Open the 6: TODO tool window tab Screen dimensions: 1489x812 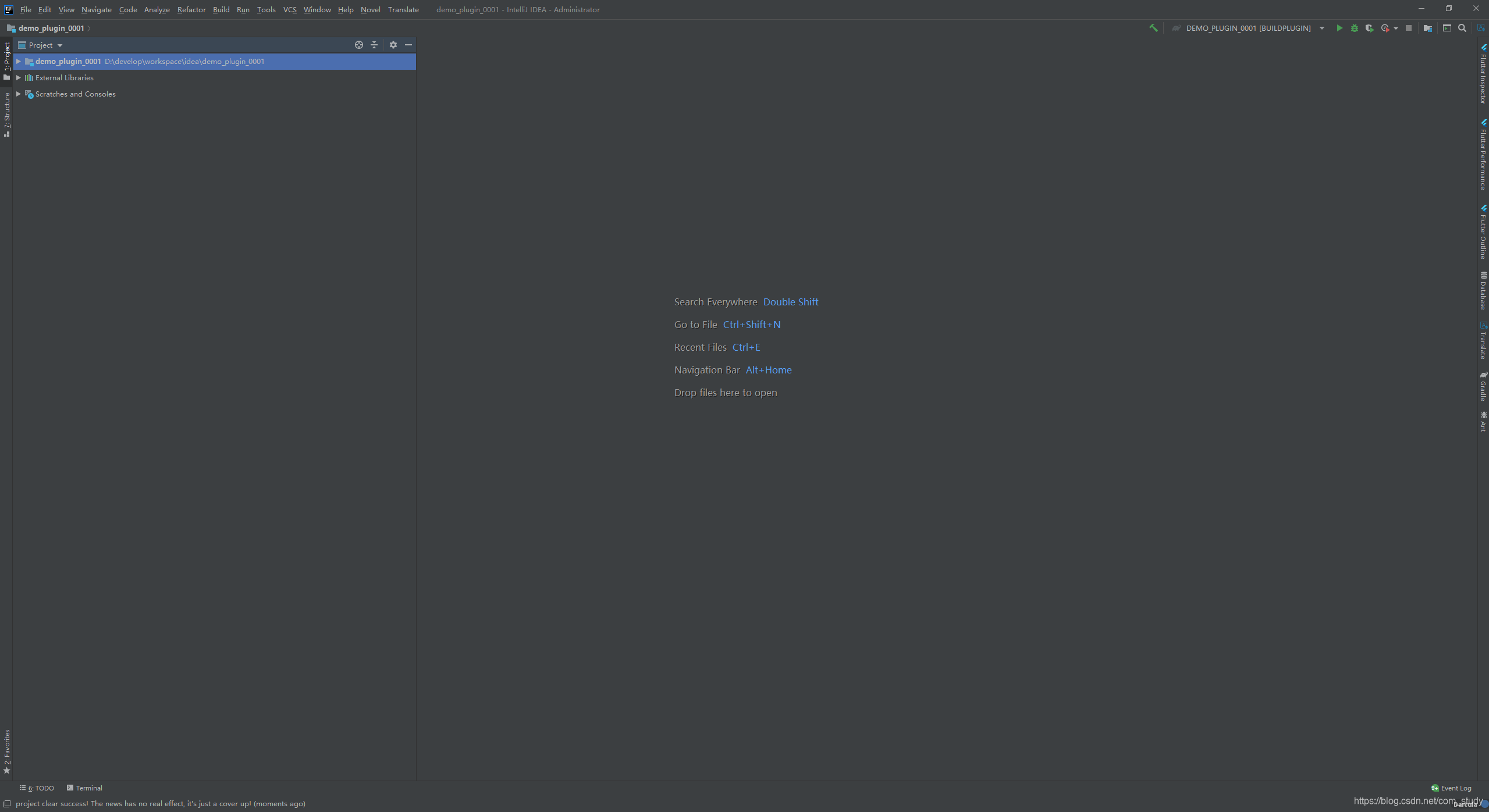pos(37,788)
